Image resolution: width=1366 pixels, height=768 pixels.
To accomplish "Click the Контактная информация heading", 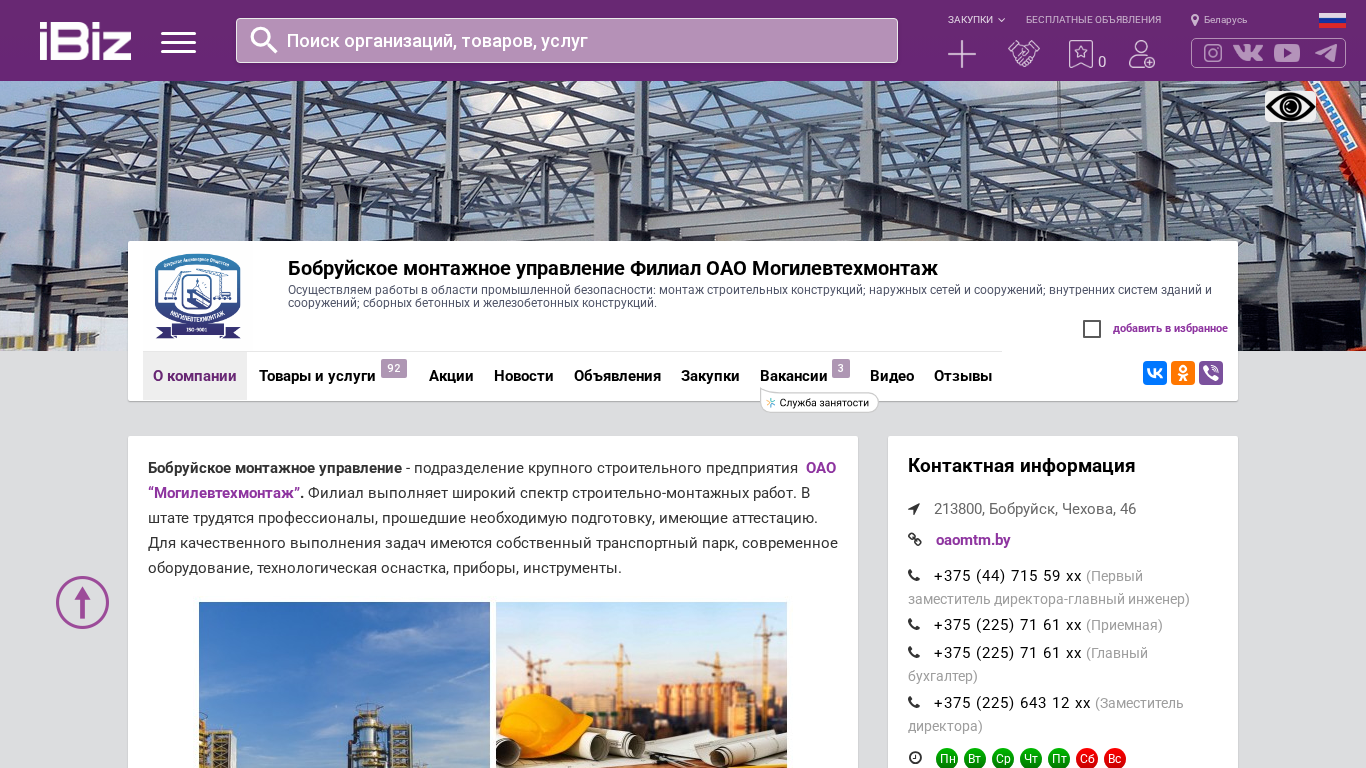I will point(1021,466).
